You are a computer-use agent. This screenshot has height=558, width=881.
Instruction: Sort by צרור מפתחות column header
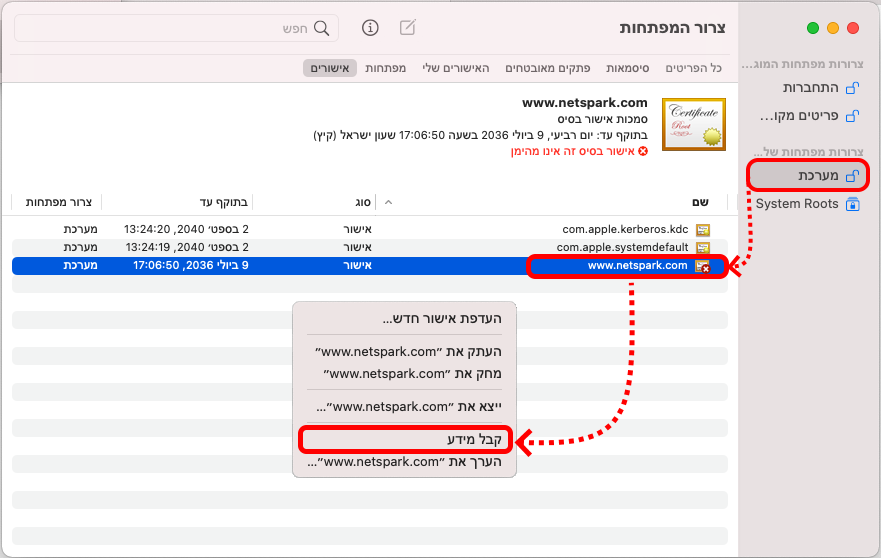point(58,202)
